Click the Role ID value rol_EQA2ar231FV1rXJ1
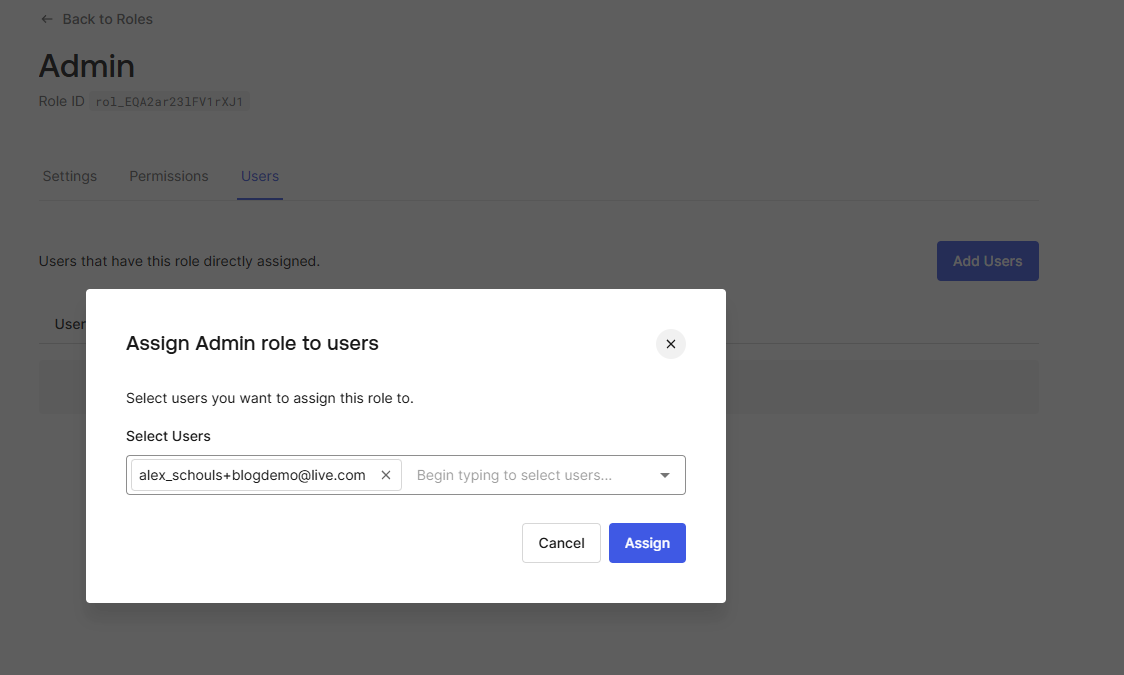The image size is (1124, 675). click(169, 102)
